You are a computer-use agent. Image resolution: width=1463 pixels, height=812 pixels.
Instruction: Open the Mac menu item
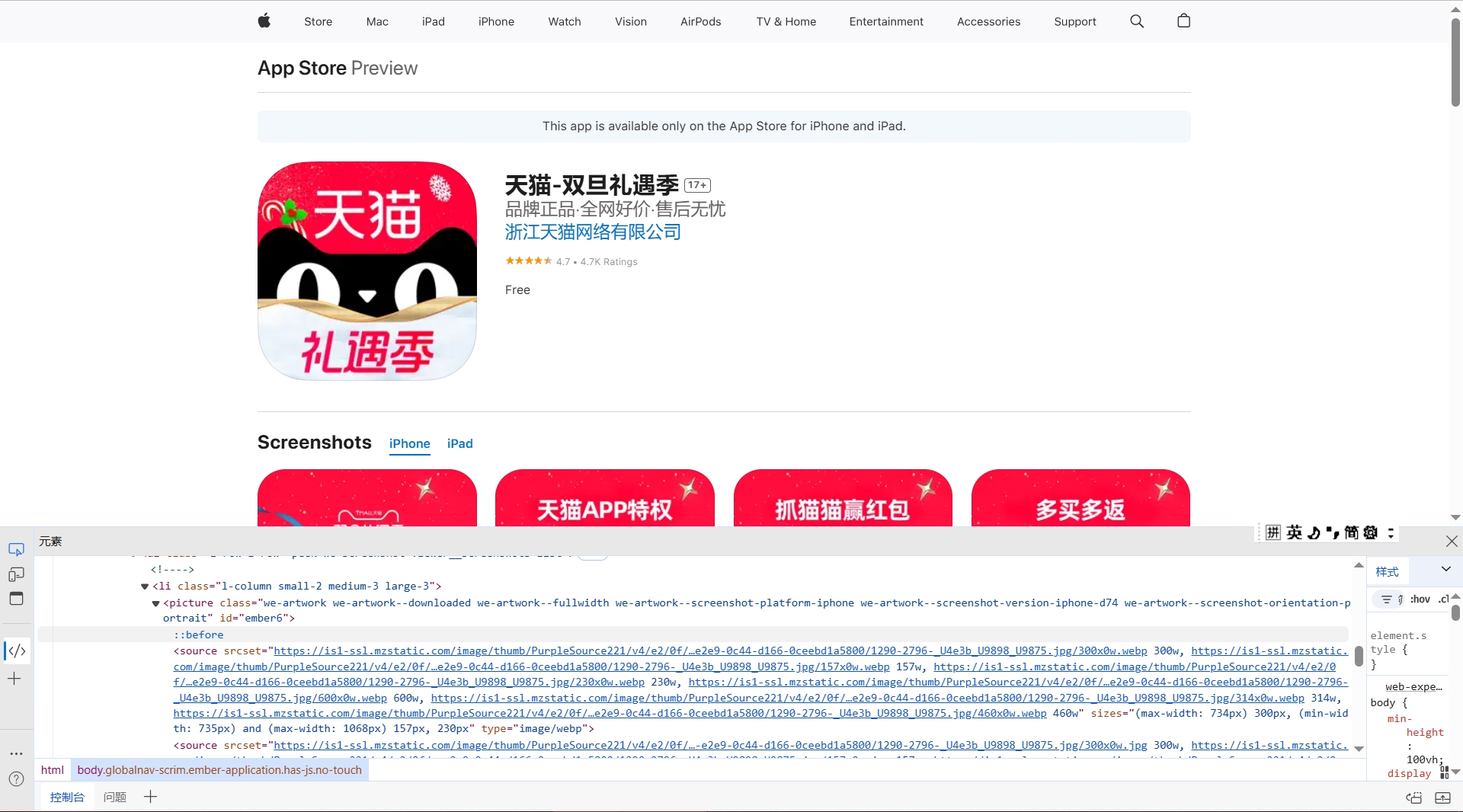[x=377, y=21]
